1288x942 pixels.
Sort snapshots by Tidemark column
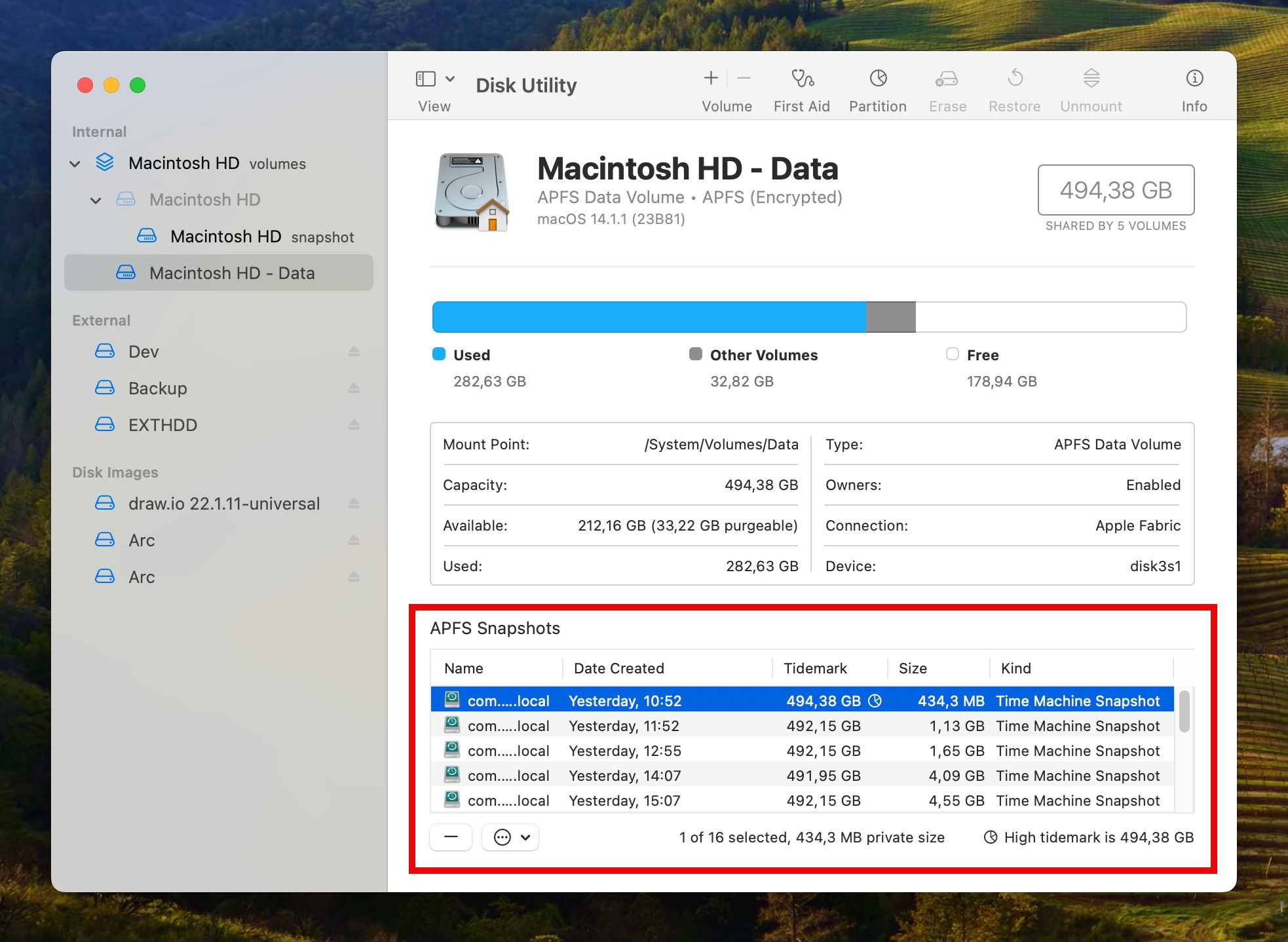coord(829,668)
